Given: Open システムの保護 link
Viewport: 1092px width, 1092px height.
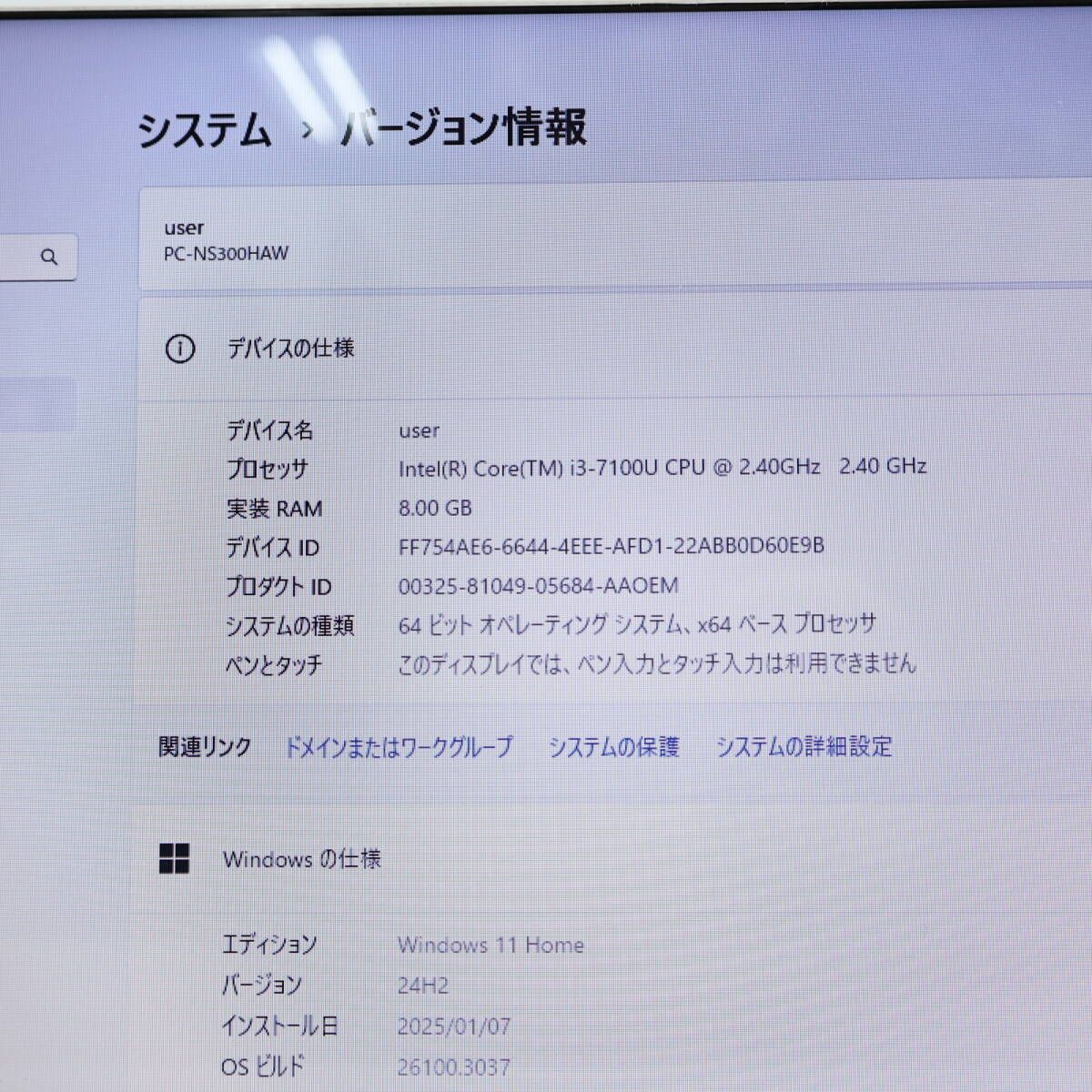Looking at the screenshot, I should 613,747.
